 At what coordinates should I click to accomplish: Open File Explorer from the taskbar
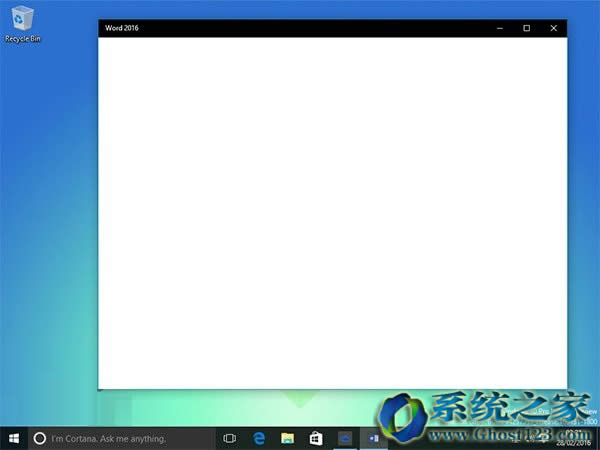tap(287, 438)
